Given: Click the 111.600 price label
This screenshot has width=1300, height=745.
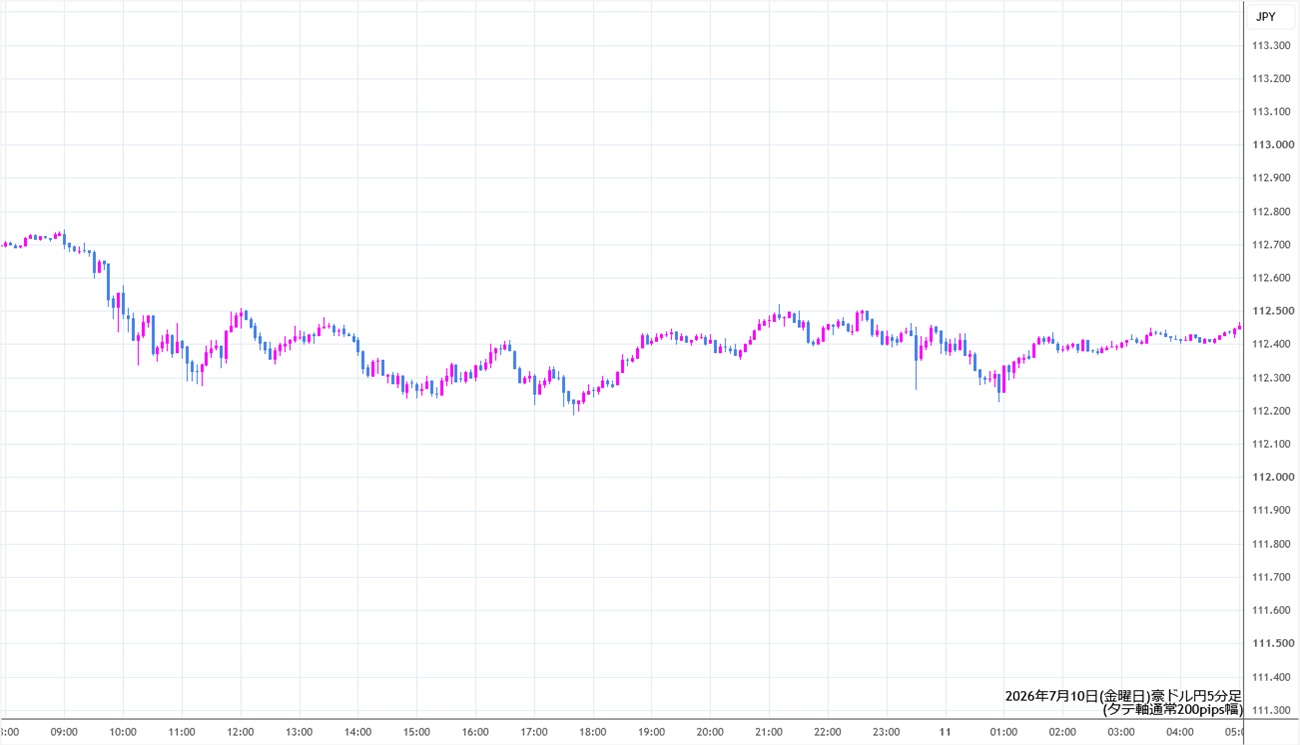Looking at the screenshot, I should point(1270,610).
